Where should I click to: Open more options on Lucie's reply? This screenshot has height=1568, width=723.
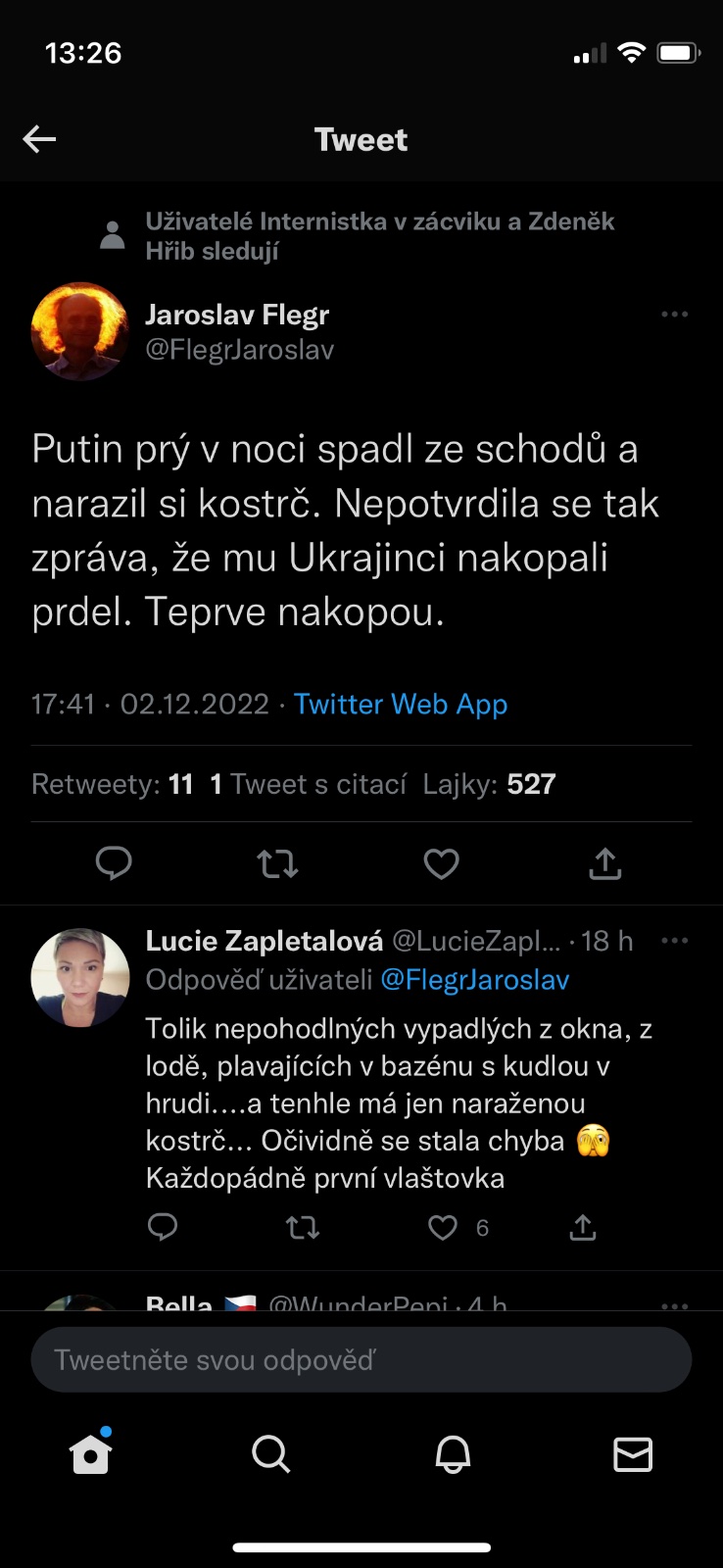click(x=674, y=941)
